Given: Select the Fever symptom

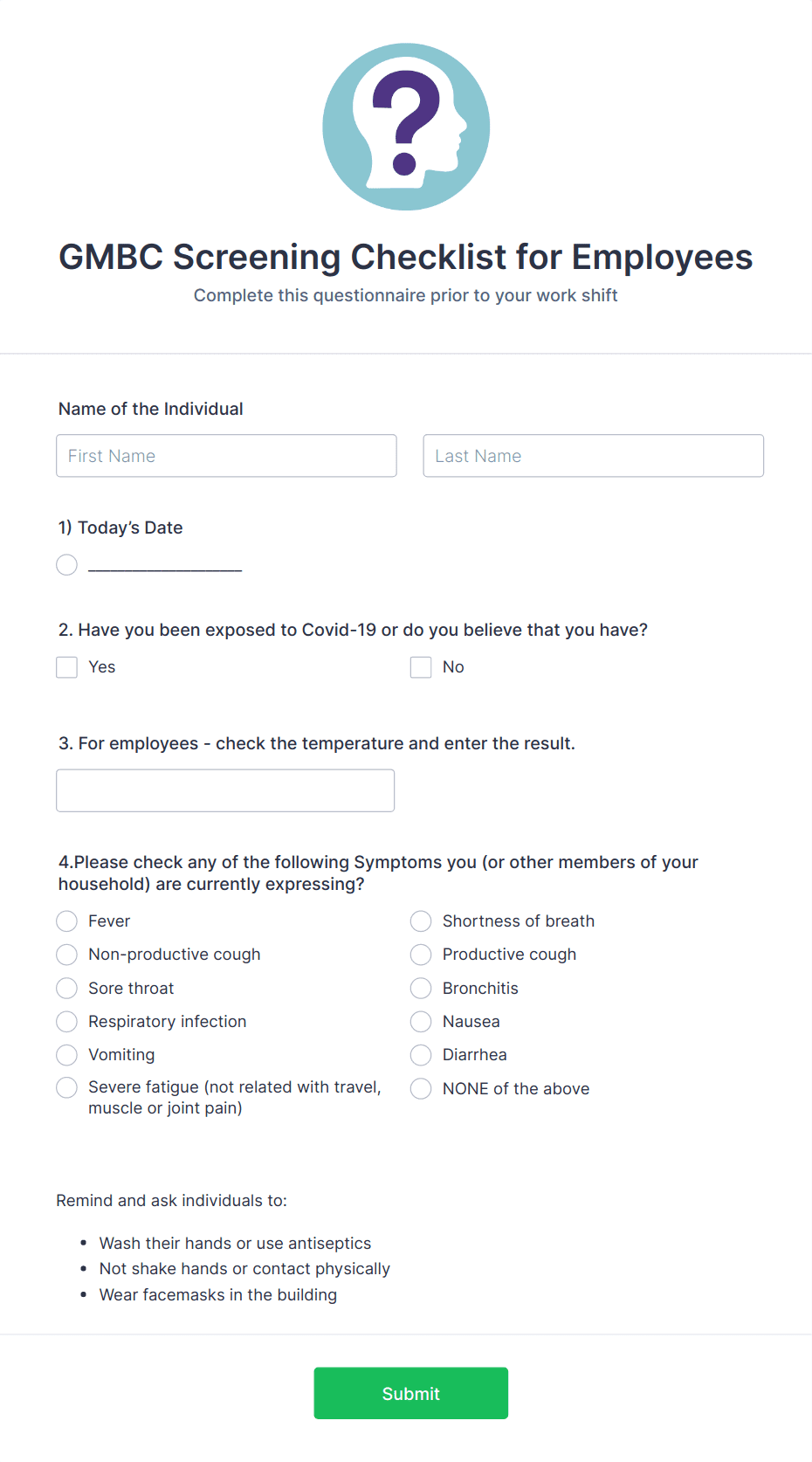Looking at the screenshot, I should point(66,921).
